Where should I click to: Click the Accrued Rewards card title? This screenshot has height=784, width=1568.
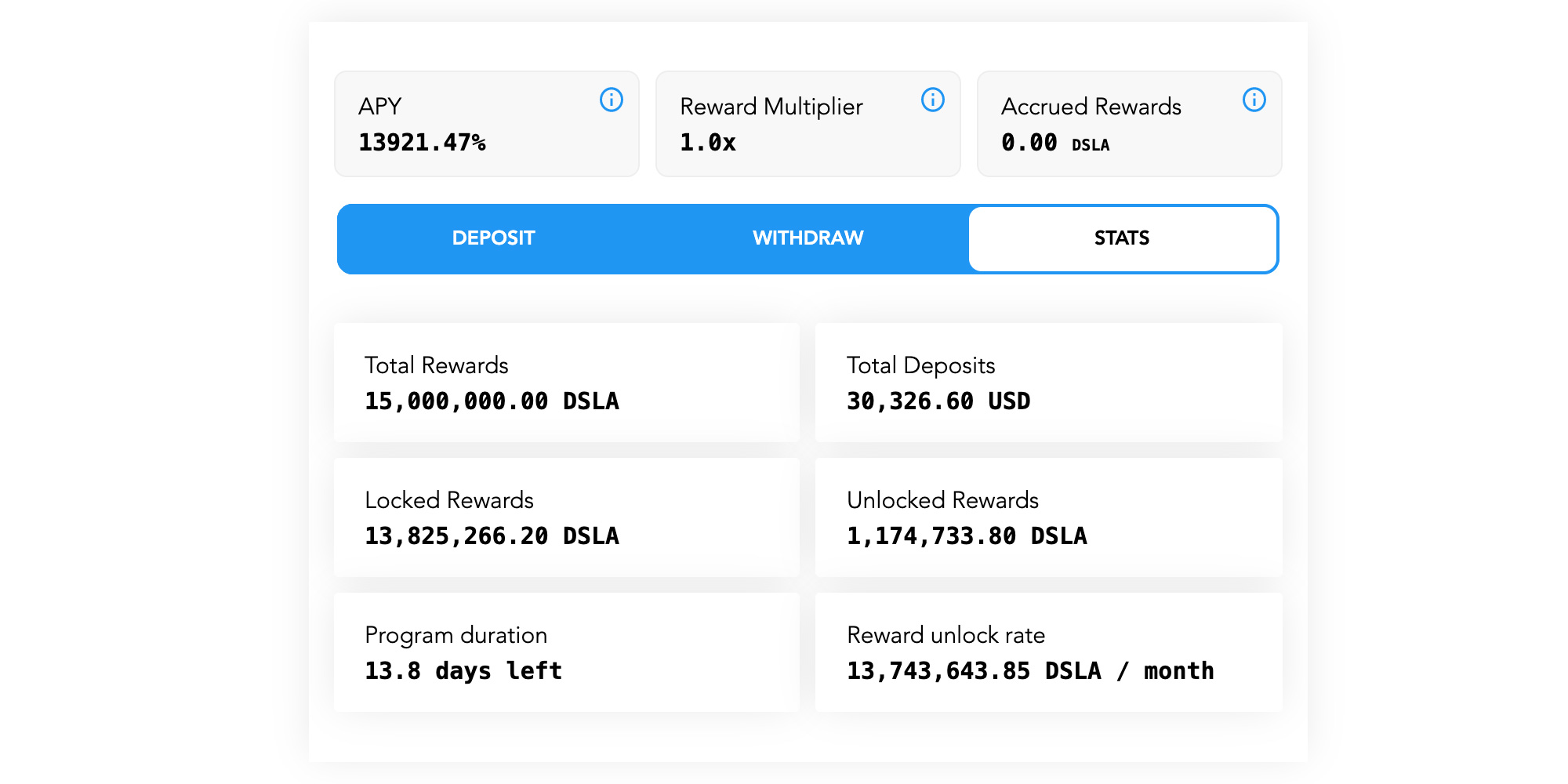click(x=1091, y=107)
